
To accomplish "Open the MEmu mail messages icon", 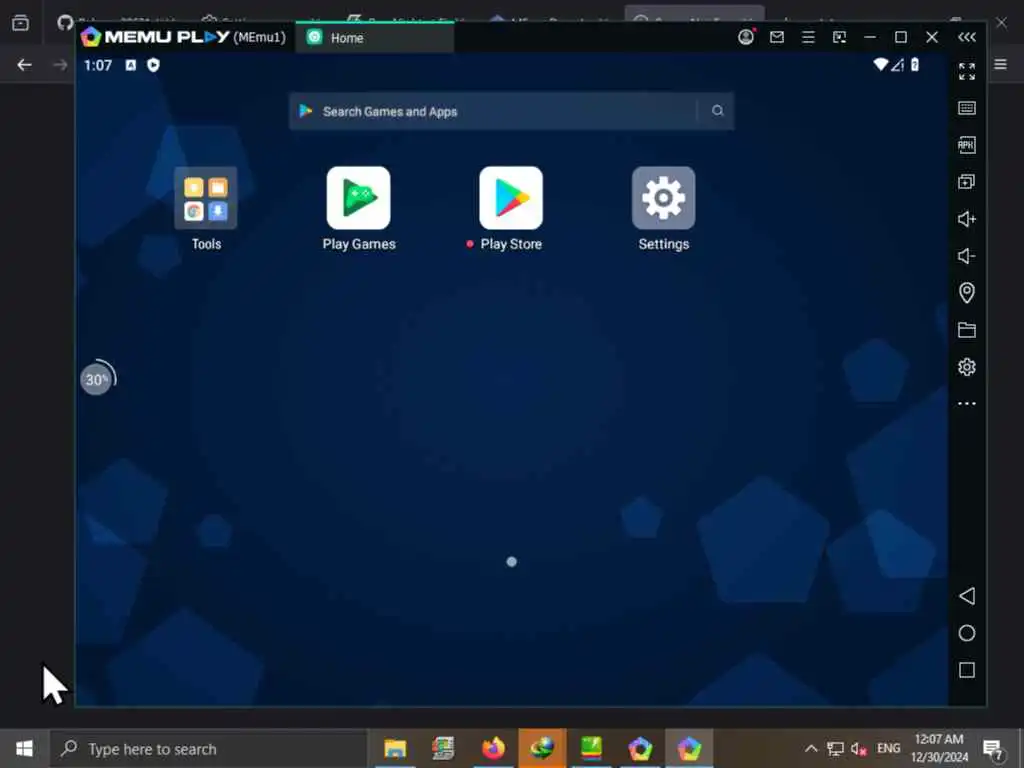I will (x=776, y=37).
